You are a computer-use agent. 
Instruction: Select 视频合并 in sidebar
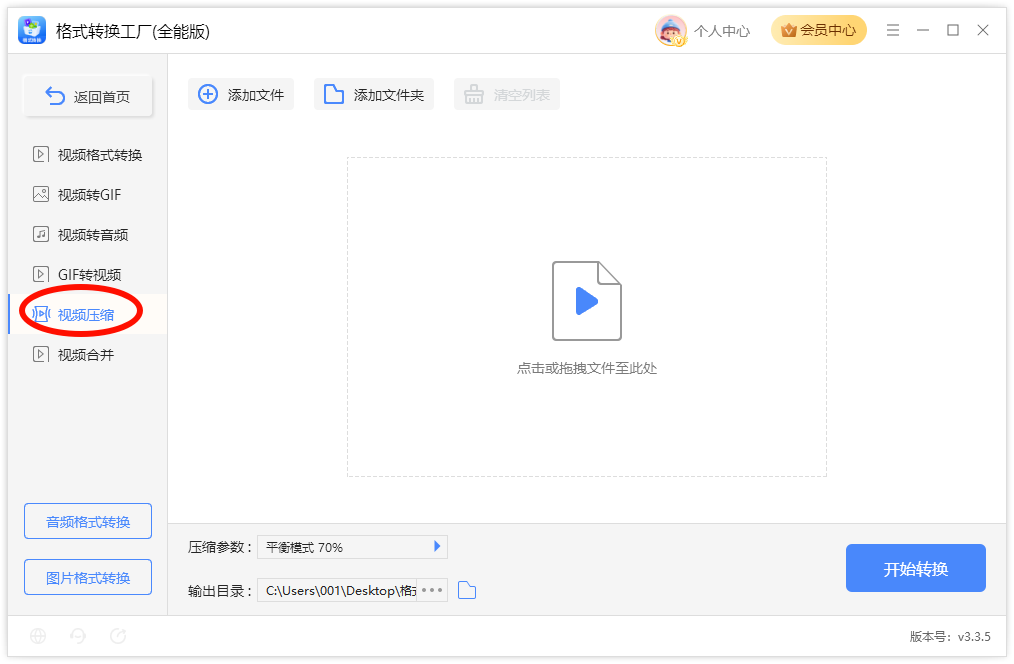pyautogui.click(x=87, y=355)
